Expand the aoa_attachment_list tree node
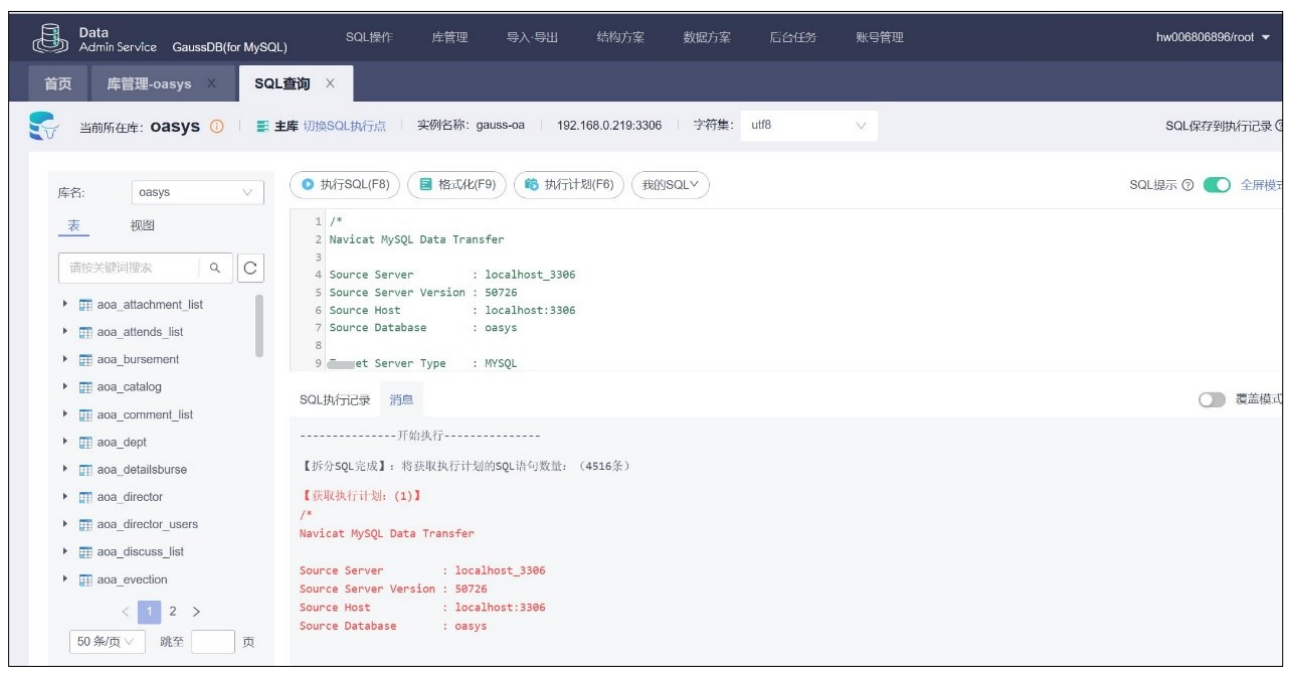 click(x=66, y=304)
